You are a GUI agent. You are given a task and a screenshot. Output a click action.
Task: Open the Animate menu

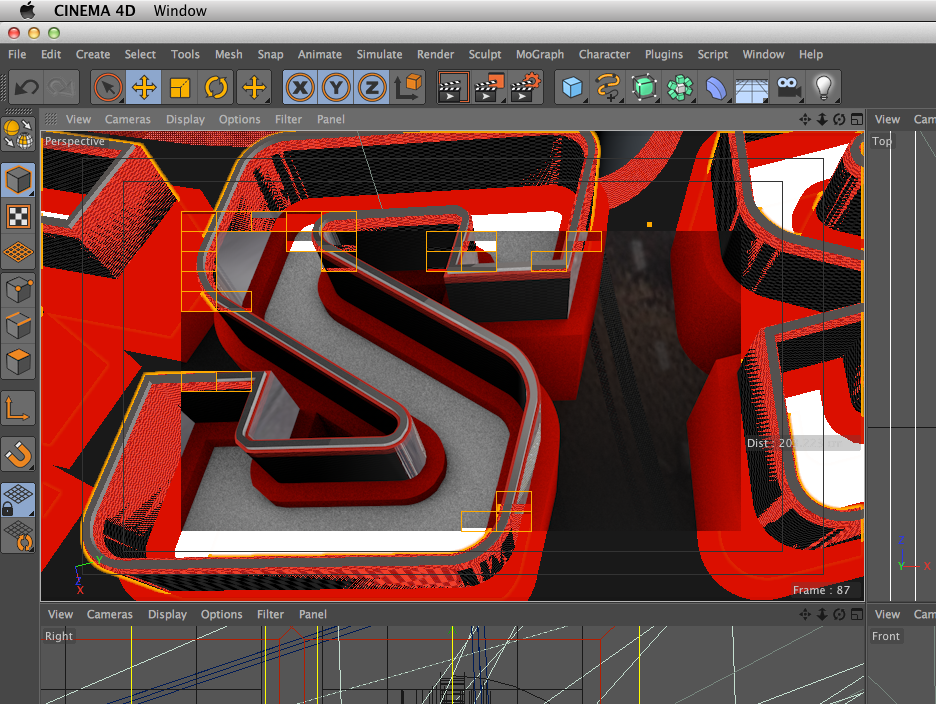tap(320, 54)
